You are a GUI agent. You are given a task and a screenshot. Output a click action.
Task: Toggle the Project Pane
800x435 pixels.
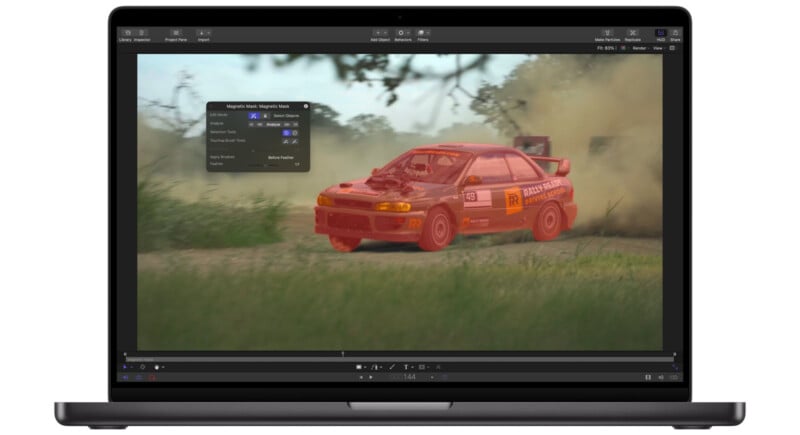pyautogui.click(x=176, y=35)
